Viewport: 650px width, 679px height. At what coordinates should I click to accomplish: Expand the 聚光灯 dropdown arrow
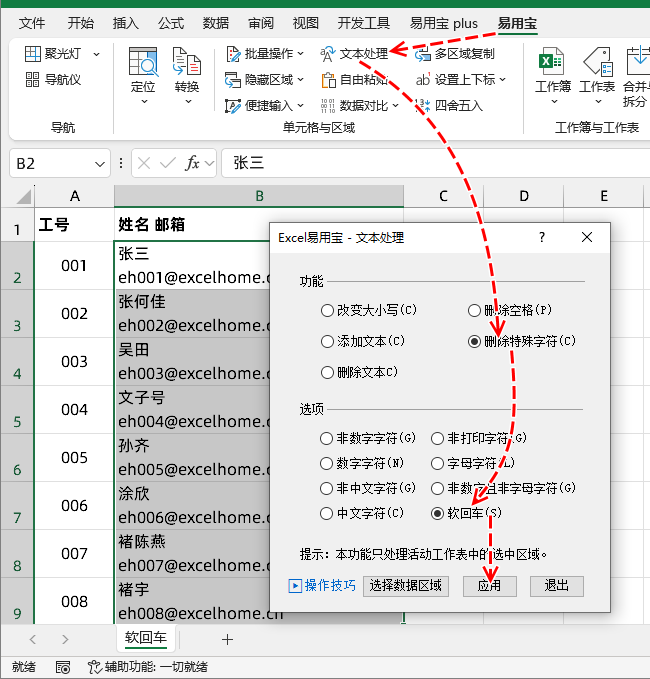coord(96,54)
